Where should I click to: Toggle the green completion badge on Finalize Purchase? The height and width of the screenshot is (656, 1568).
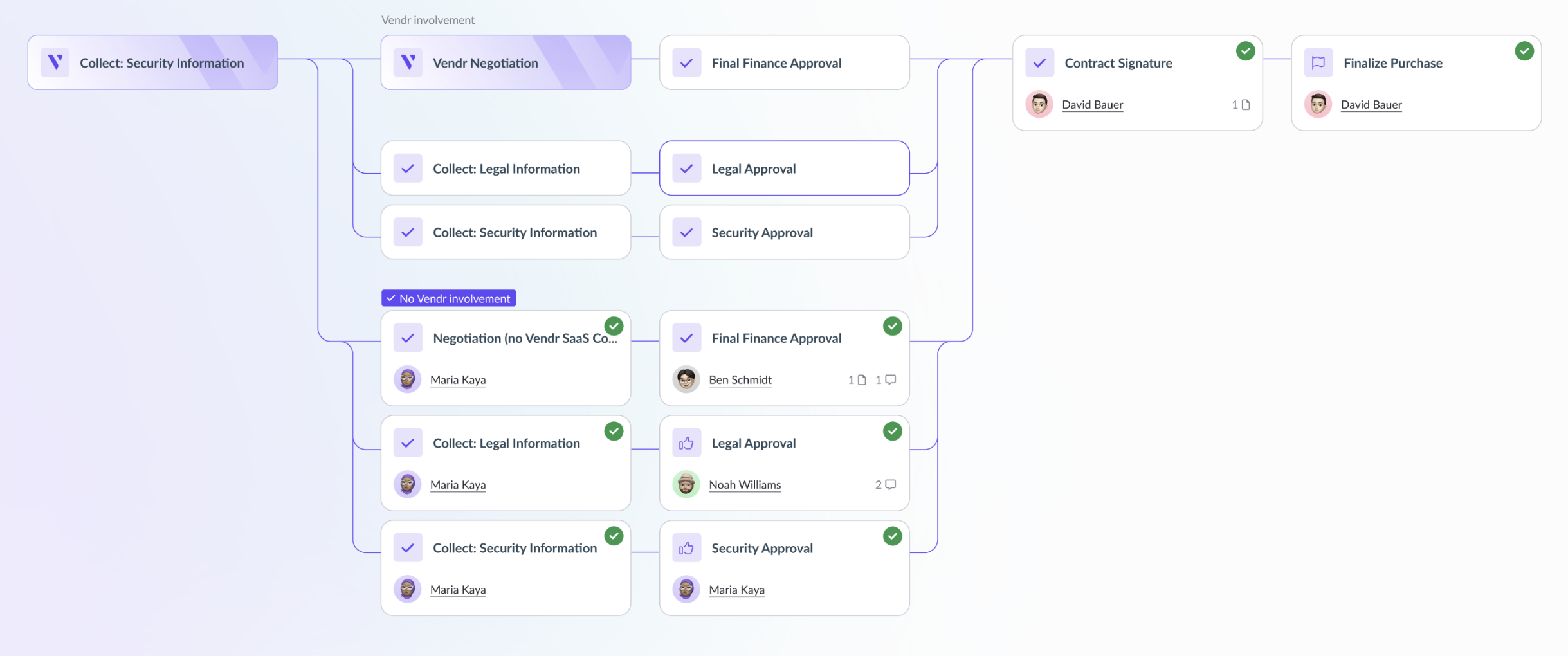[1524, 50]
